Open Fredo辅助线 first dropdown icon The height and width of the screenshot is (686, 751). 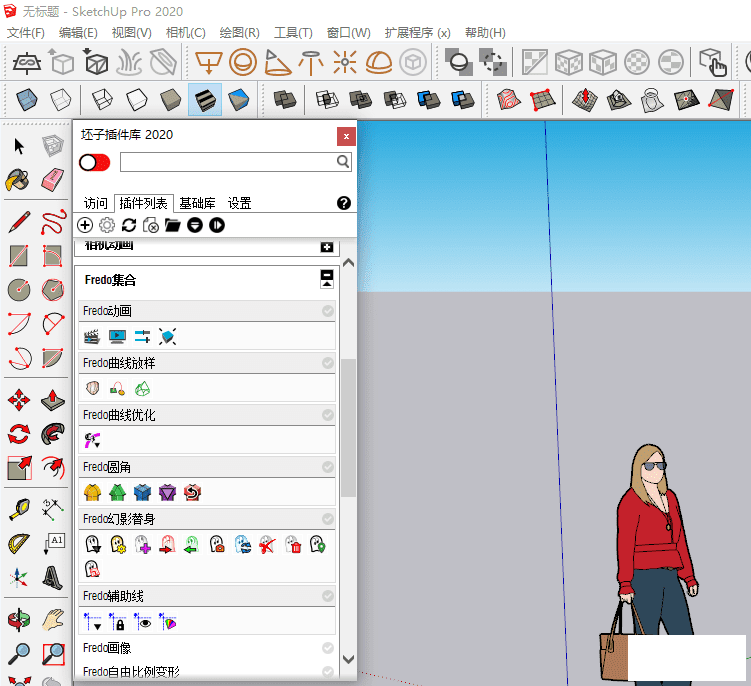pos(92,622)
